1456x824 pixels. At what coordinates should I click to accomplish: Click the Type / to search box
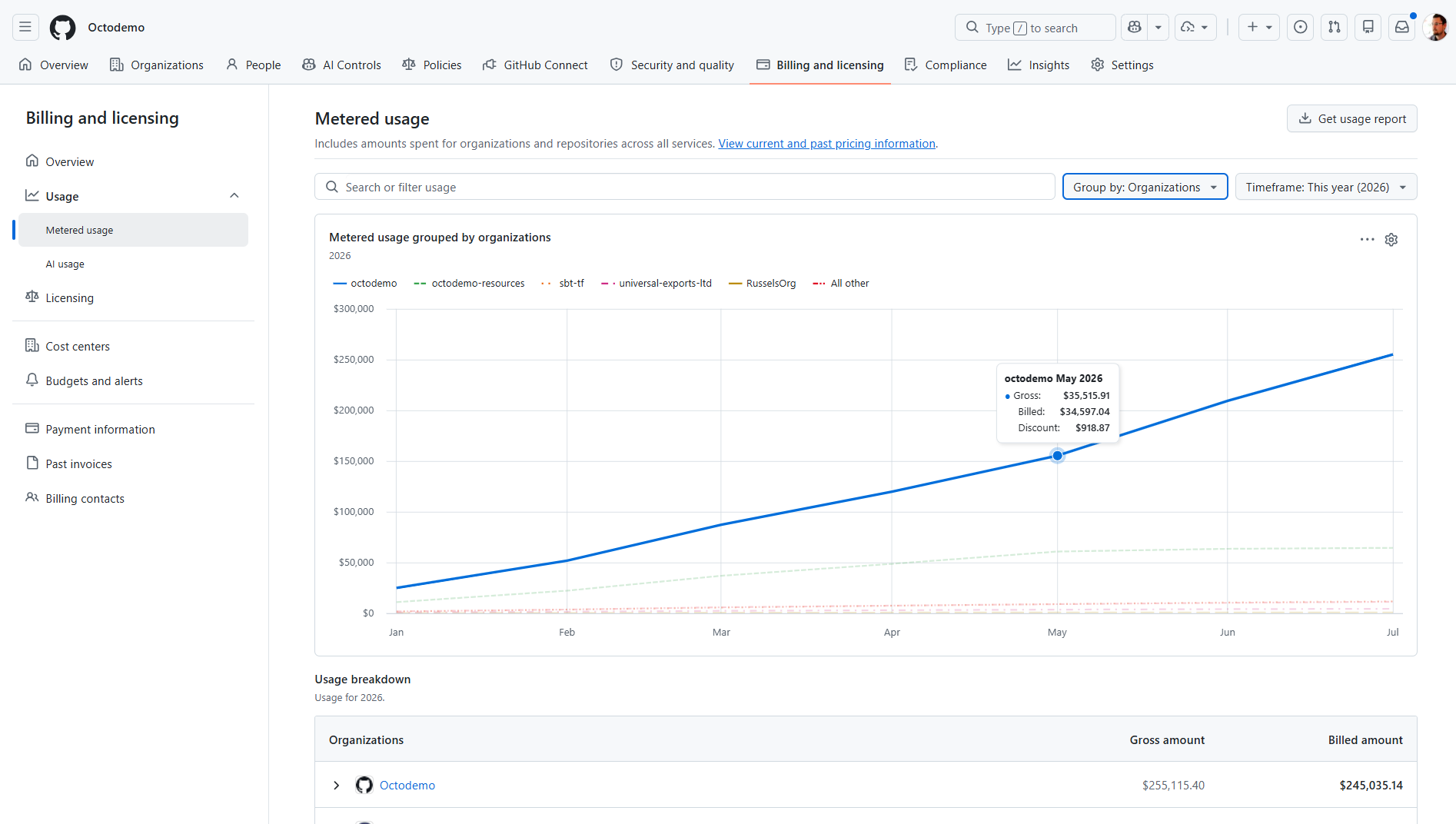pos(1035,28)
